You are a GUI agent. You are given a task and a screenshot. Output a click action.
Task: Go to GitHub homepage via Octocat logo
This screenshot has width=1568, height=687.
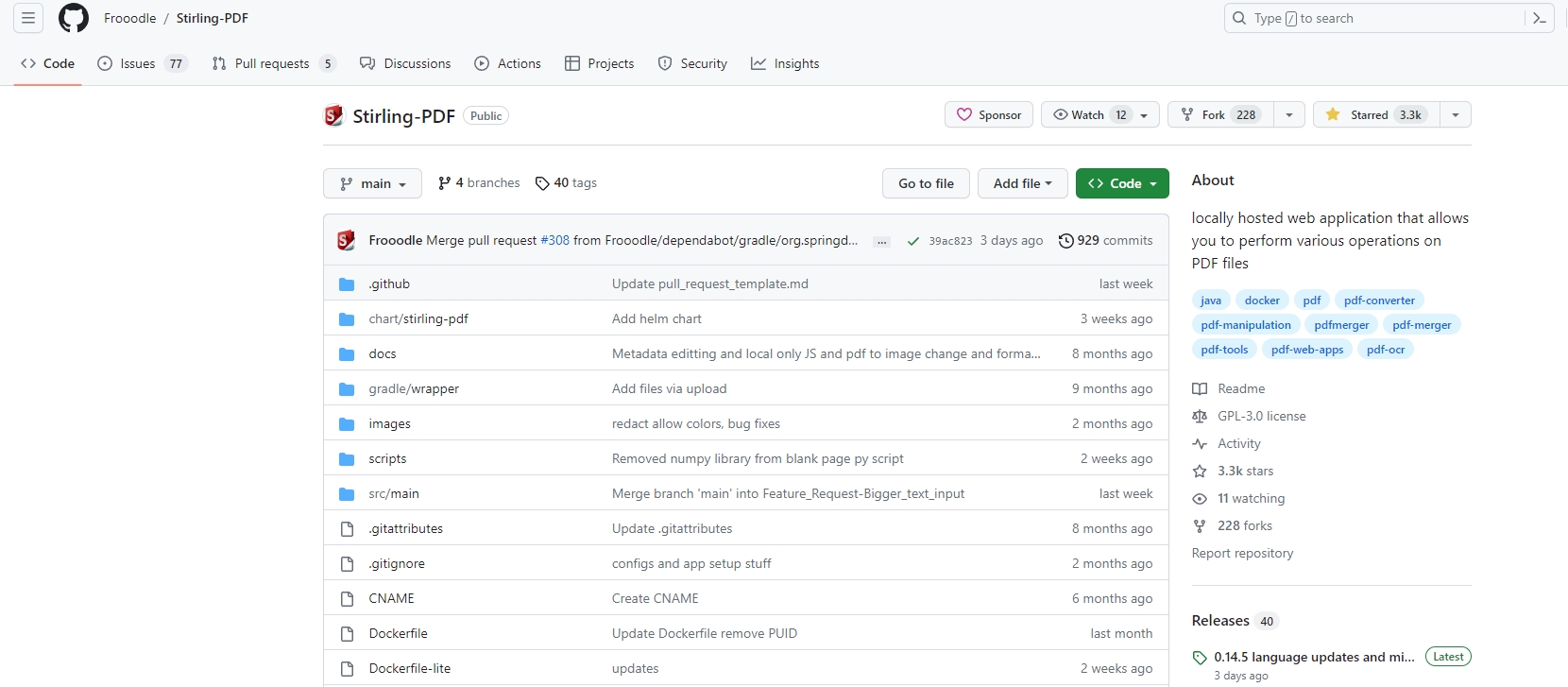pos(74,18)
